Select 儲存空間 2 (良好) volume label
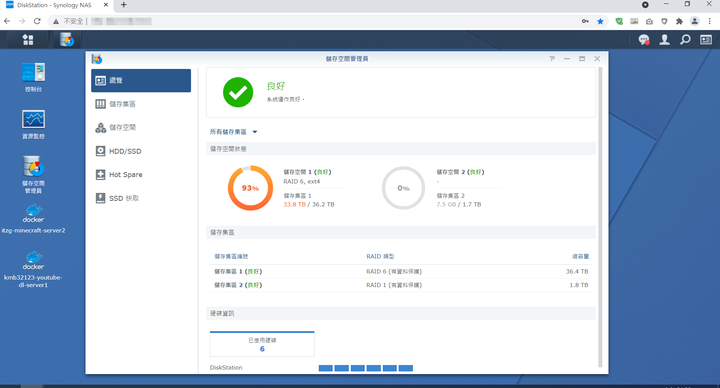Image resolution: width=720 pixels, height=388 pixels. [x=460, y=172]
